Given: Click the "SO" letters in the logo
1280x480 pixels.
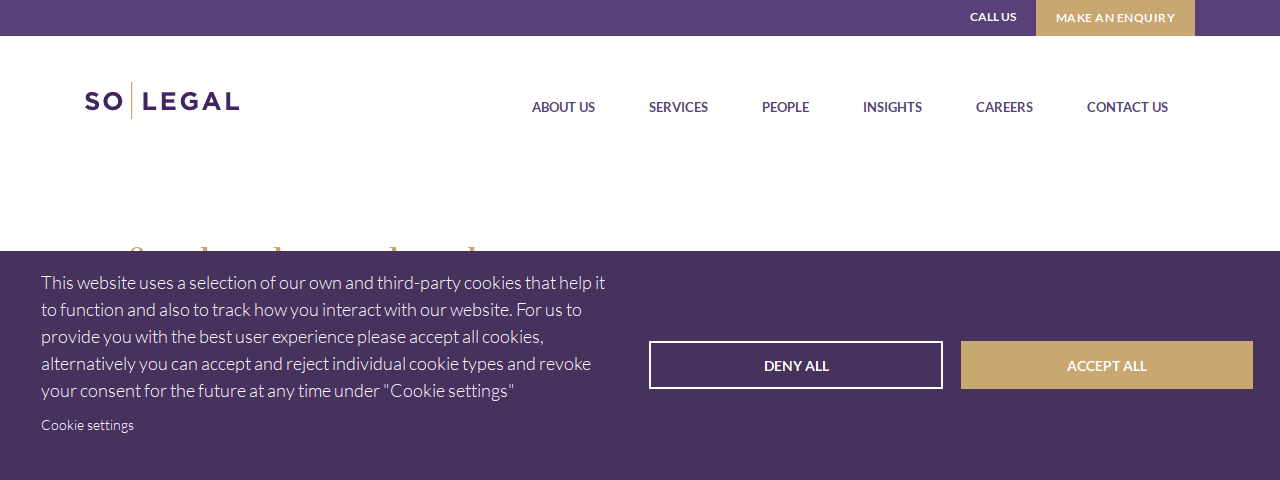Looking at the screenshot, I should point(103,101).
